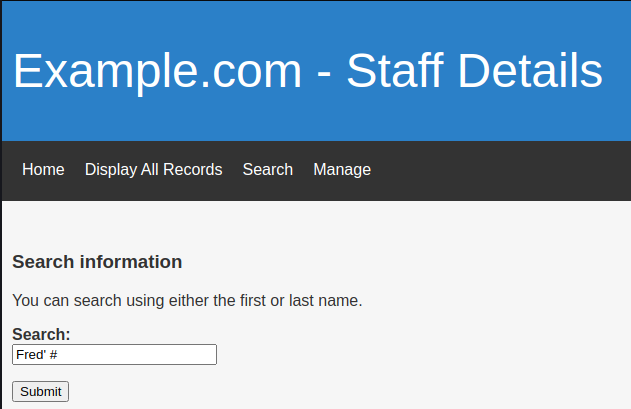Submit the staff search form
The width and height of the screenshot is (631, 409).
40,391
